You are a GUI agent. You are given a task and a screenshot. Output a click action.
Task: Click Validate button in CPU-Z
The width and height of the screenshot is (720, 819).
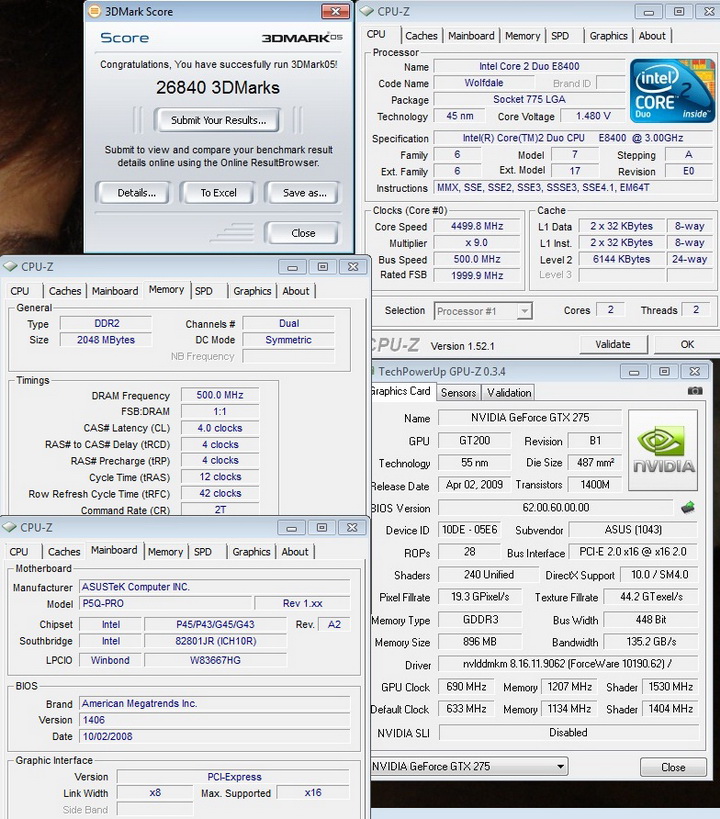pyautogui.click(x=613, y=344)
